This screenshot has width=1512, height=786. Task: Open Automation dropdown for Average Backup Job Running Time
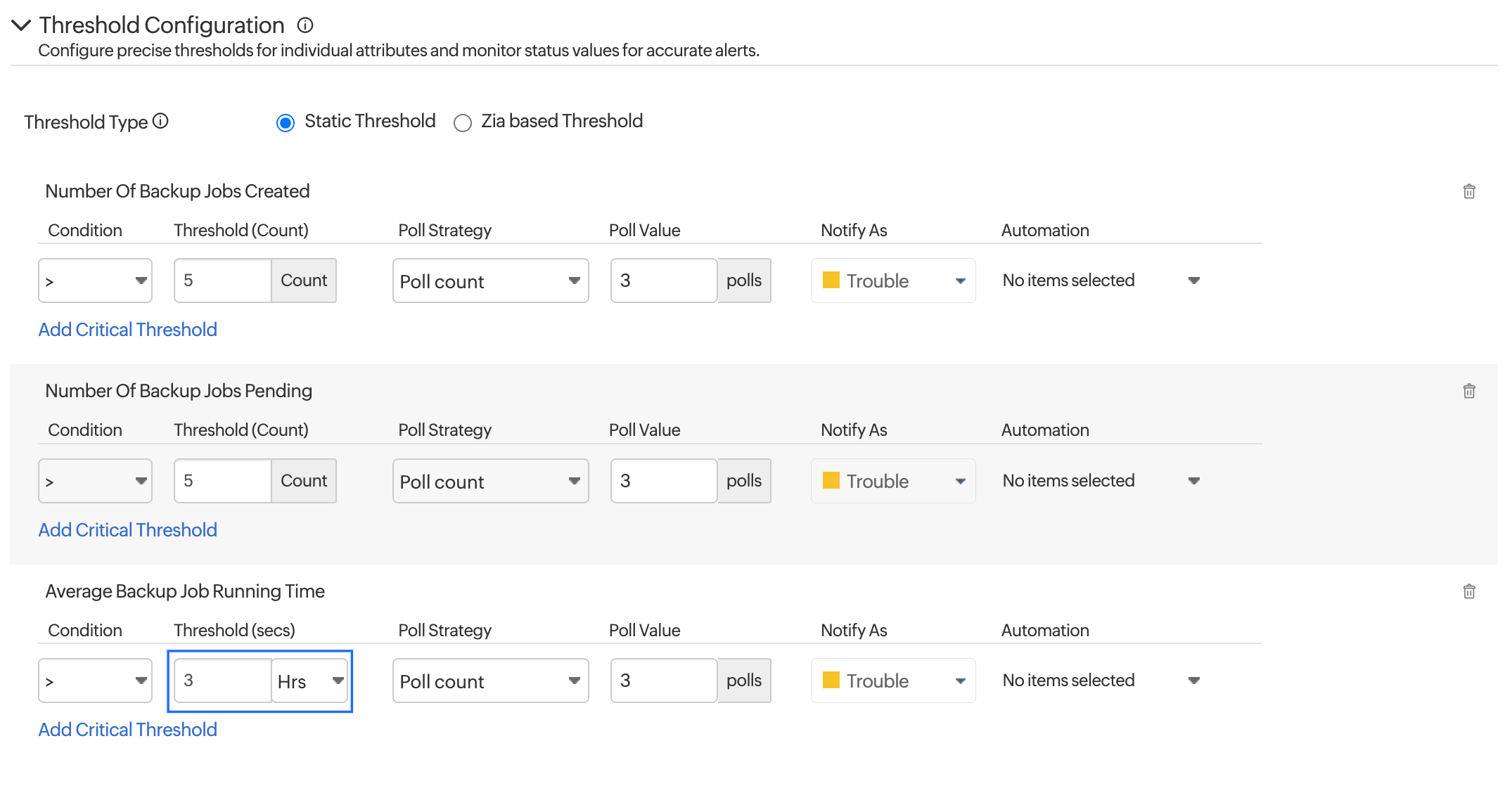click(x=1100, y=681)
